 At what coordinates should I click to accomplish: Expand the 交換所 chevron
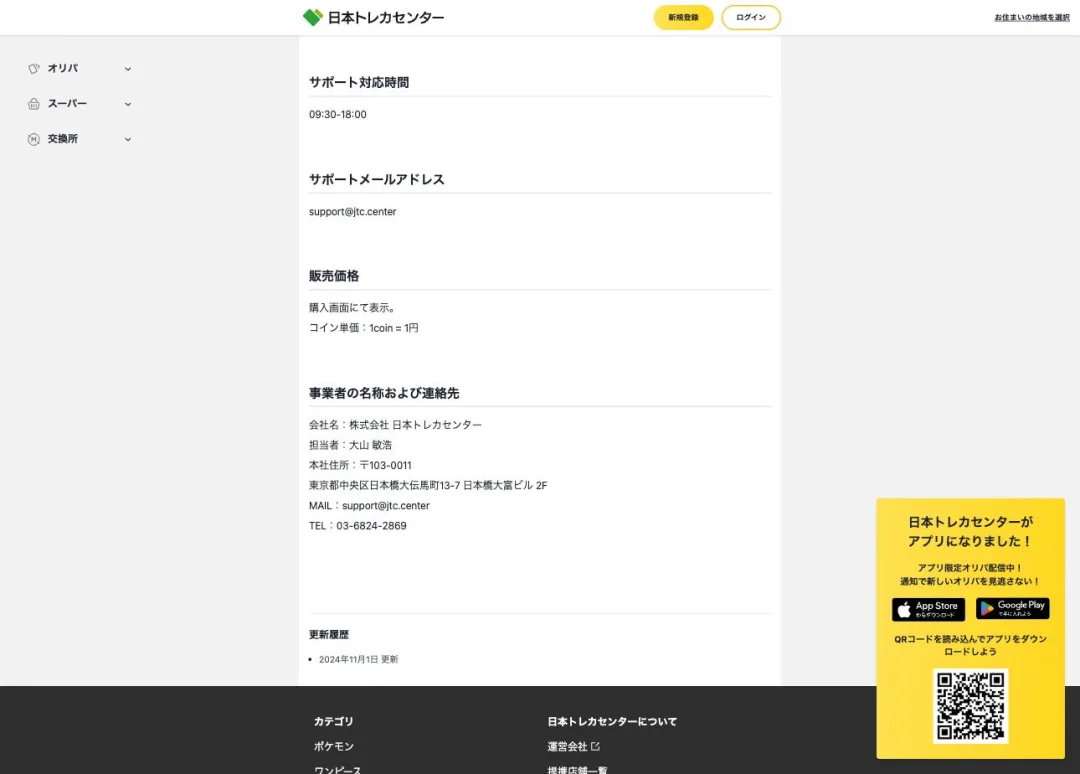point(127,139)
